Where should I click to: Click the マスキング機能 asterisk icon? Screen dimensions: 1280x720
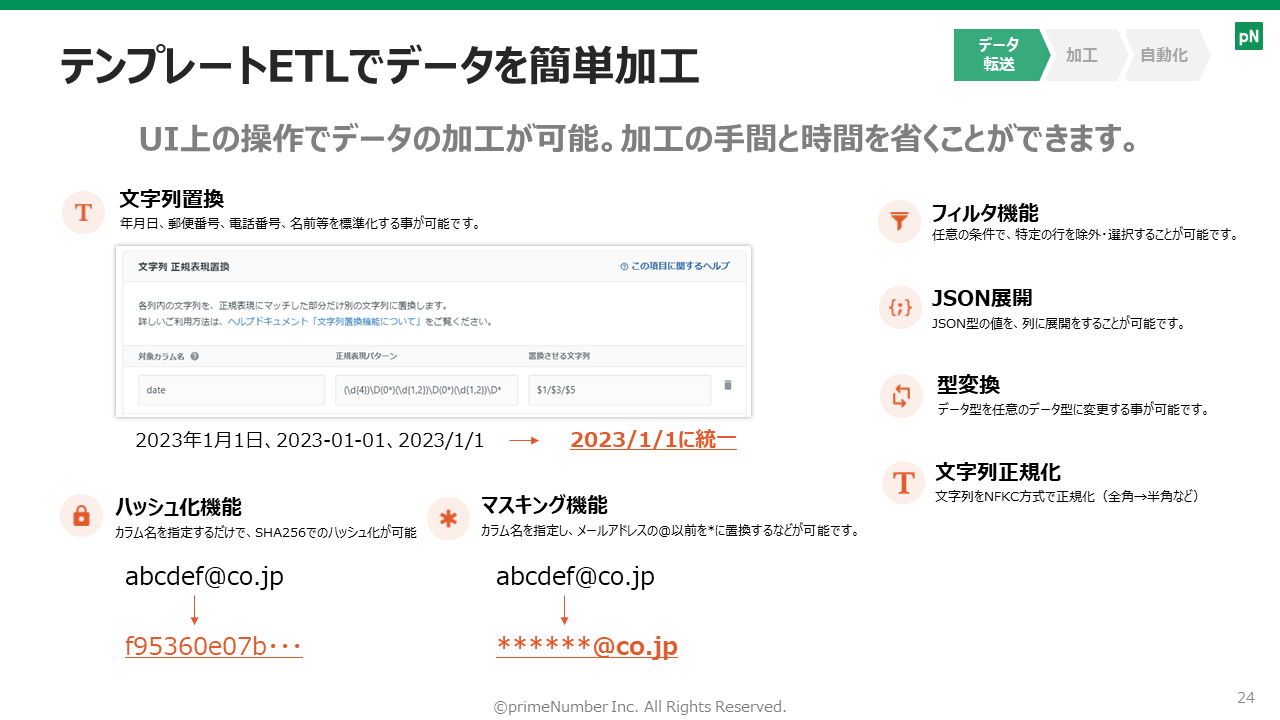(x=448, y=519)
